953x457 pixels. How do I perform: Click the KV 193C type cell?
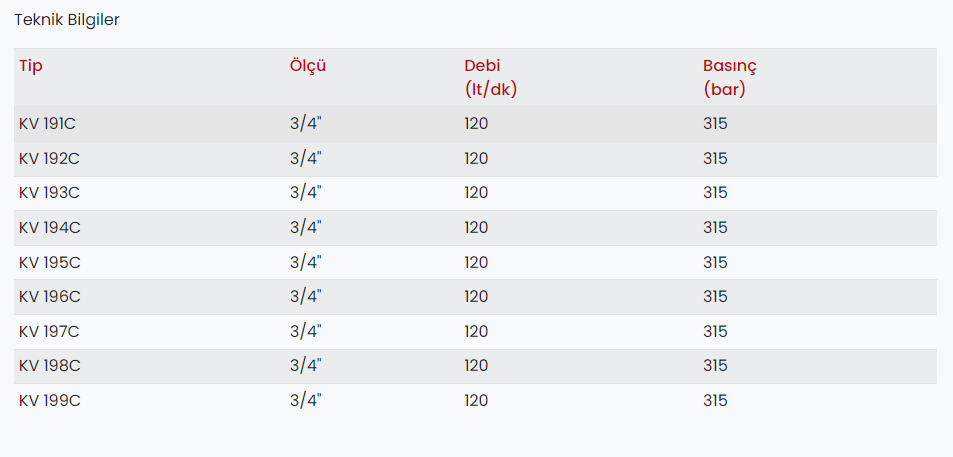(49, 193)
